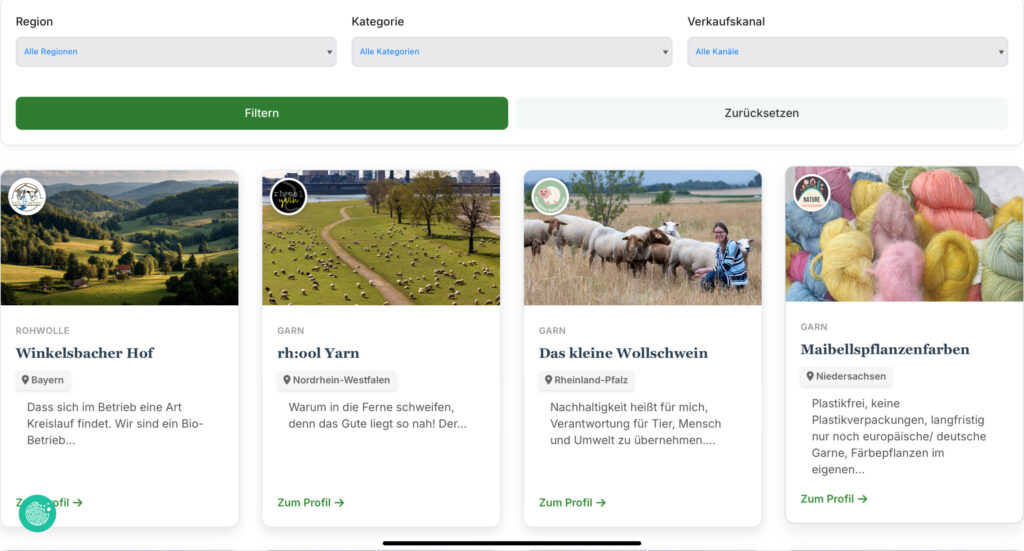Open the Kategorie dropdown
The image size is (1024, 551).
pos(511,52)
